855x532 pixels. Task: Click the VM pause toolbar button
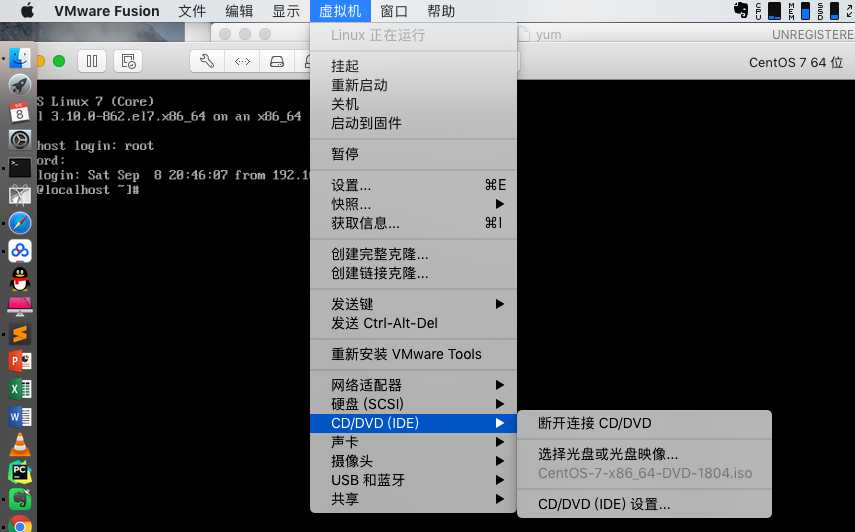(92, 61)
